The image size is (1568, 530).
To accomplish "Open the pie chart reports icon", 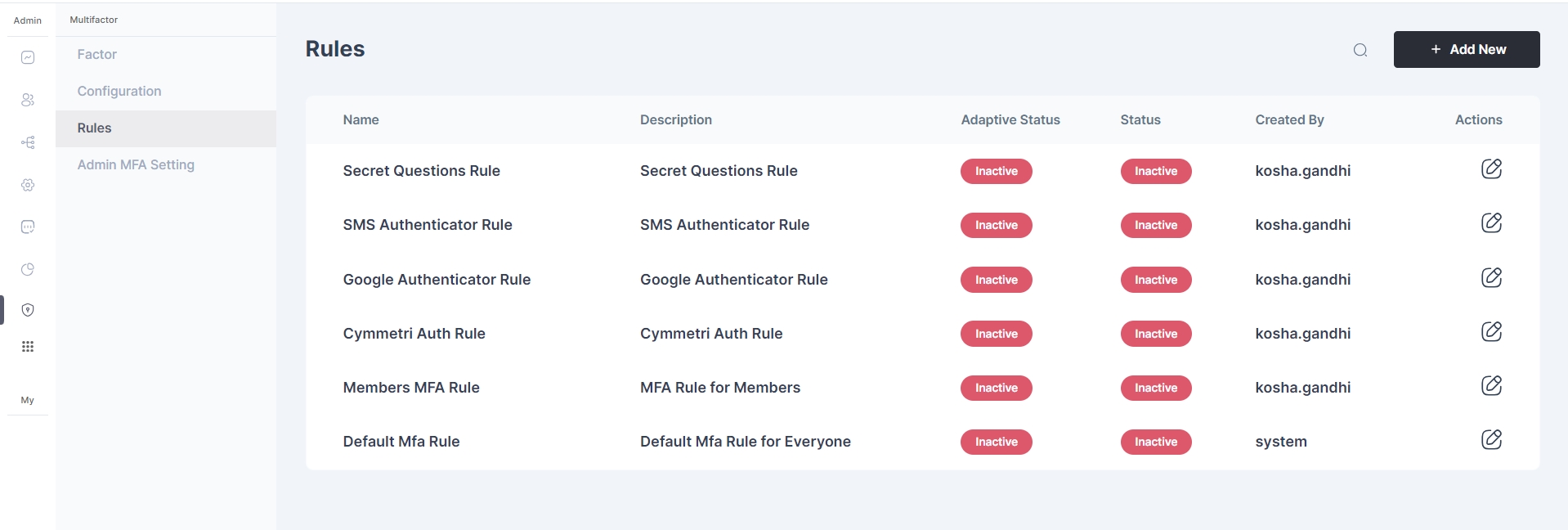I will coord(28,269).
